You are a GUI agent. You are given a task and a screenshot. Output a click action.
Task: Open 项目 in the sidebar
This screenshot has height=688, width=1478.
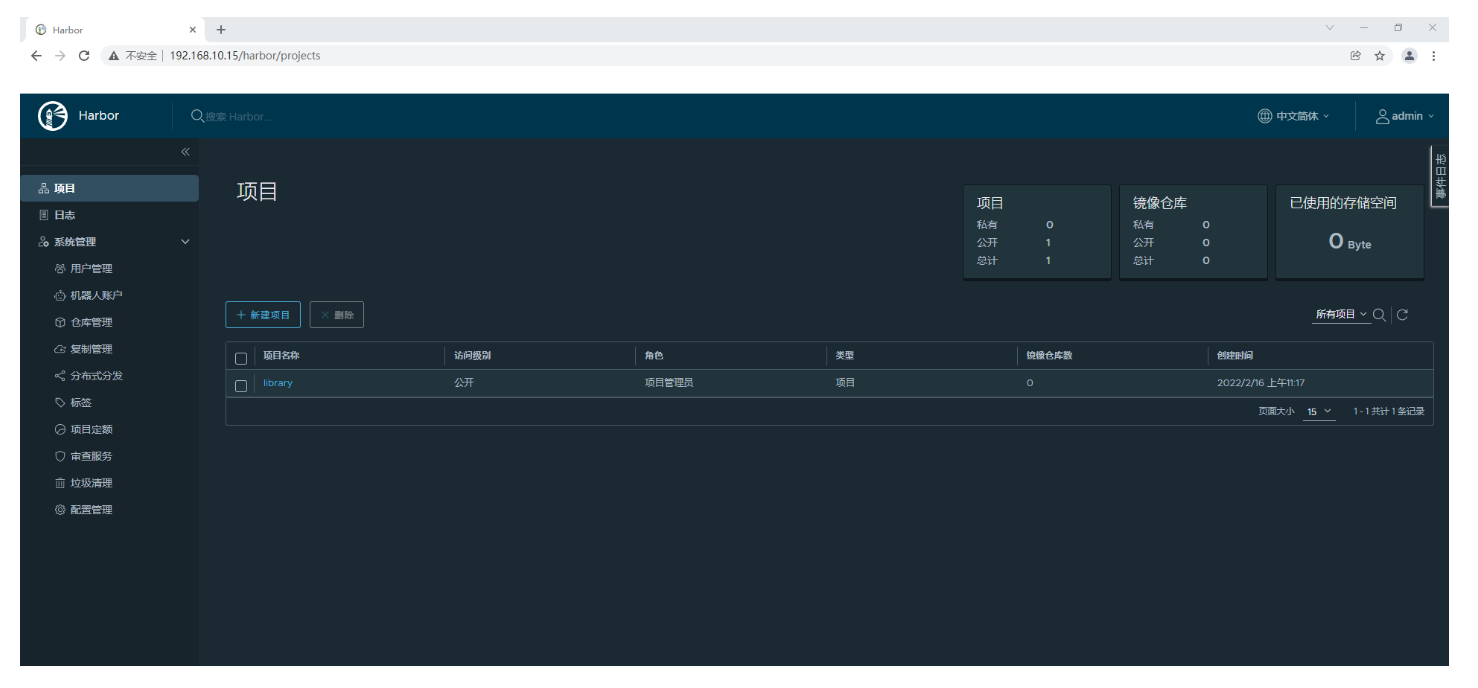[109, 188]
